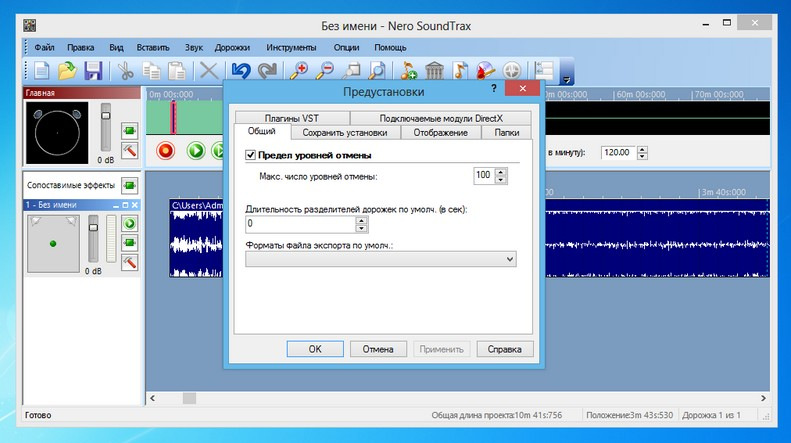Switch to the Плагины VST tab
Viewport: 791px width, 443px height.
click(x=292, y=118)
